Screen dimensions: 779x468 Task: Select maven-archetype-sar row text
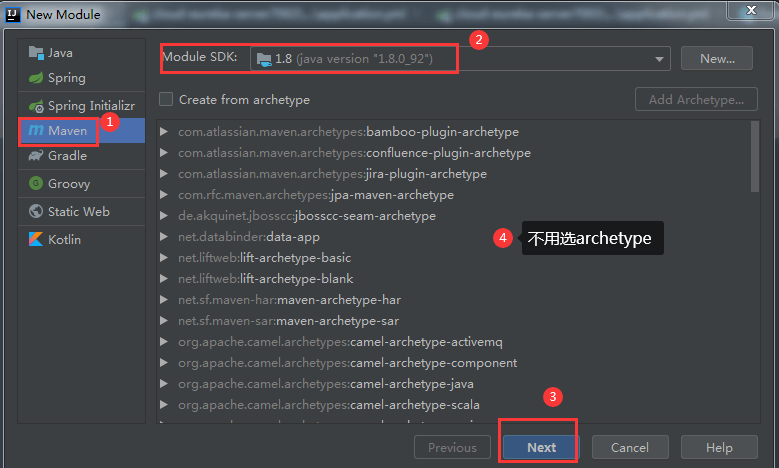pos(289,320)
